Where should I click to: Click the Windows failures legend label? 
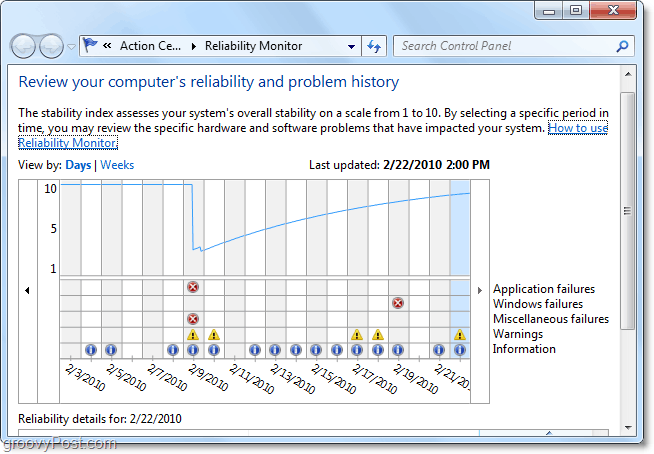[x=538, y=304]
